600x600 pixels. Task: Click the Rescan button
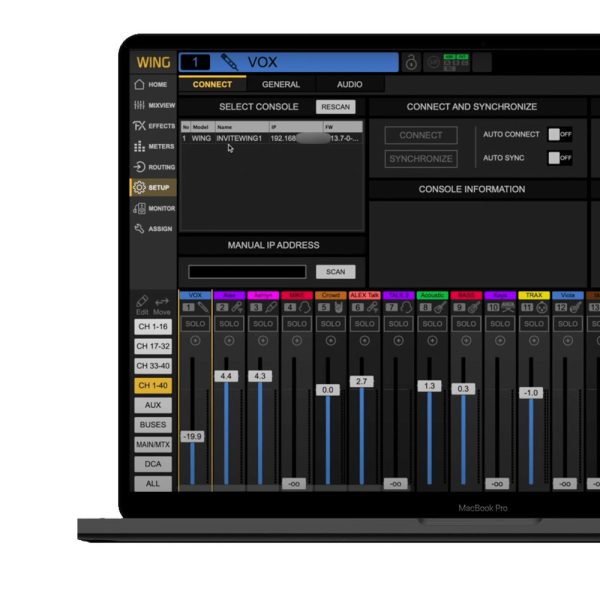(x=336, y=107)
